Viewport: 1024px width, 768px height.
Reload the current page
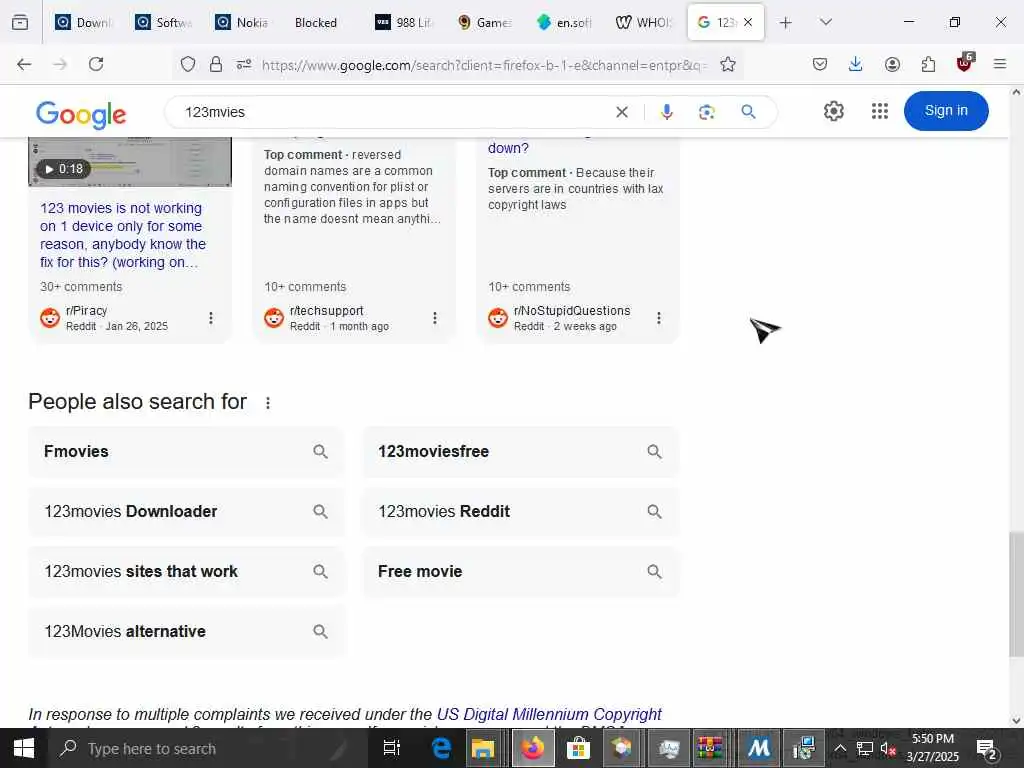(96, 64)
